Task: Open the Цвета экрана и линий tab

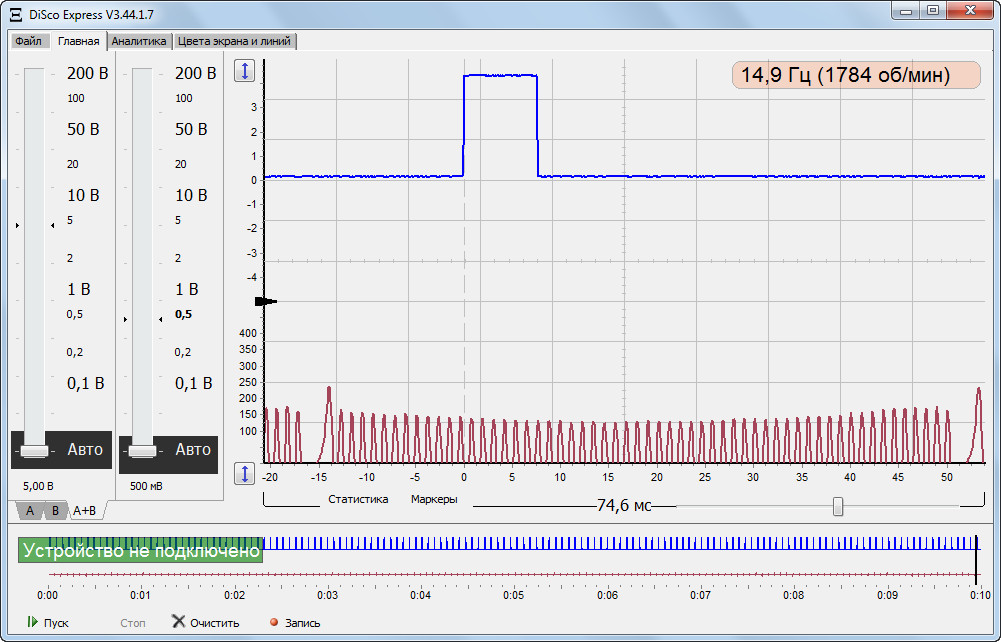Action: click(x=234, y=41)
